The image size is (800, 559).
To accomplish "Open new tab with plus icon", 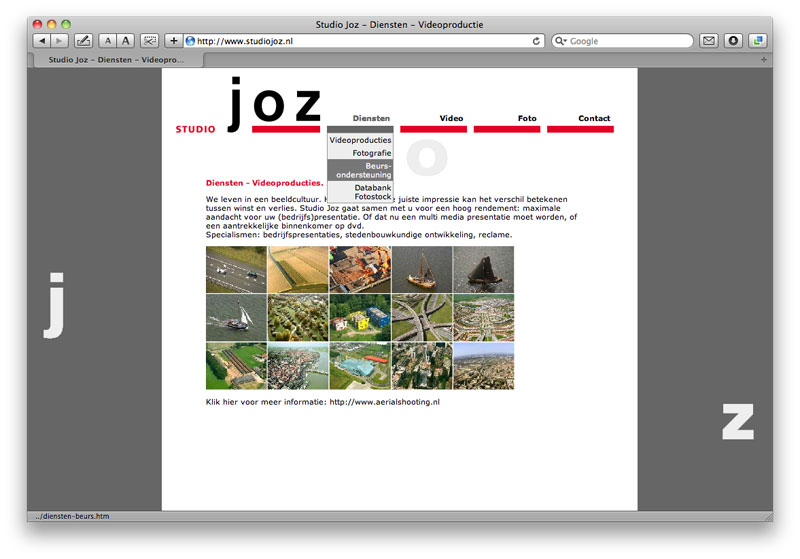I will click(764, 60).
